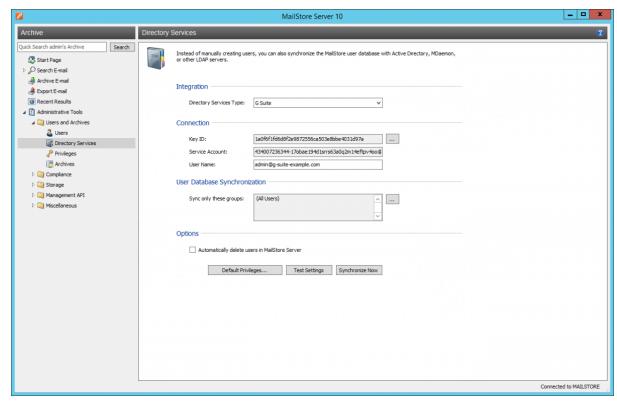
Task: Click the Synchronize Now button
Action: [x=358, y=269]
